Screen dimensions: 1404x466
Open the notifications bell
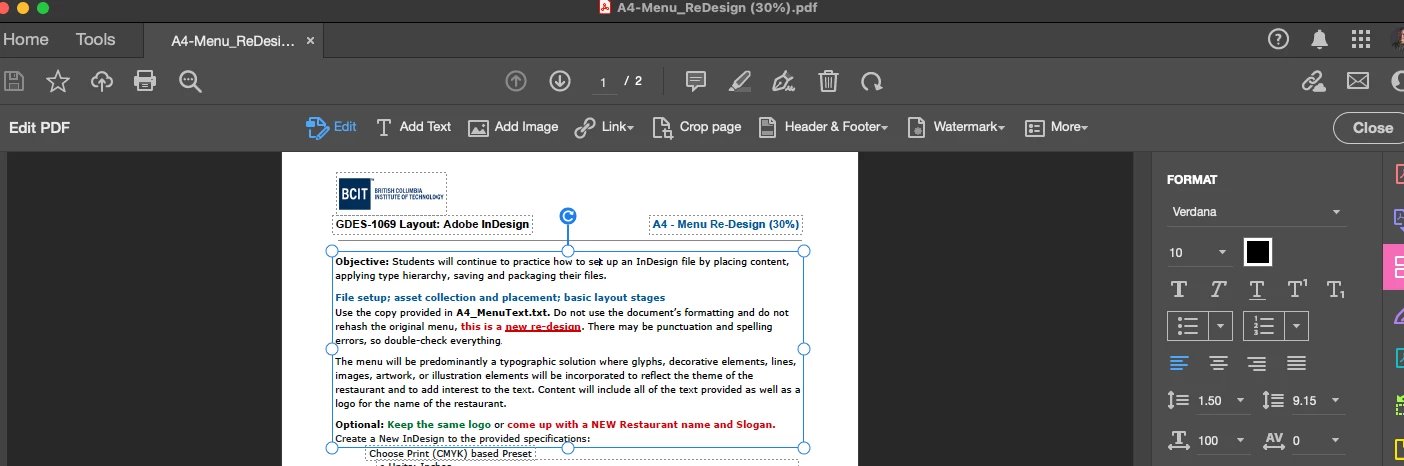pyautogui.click(x=1320, y=39)
